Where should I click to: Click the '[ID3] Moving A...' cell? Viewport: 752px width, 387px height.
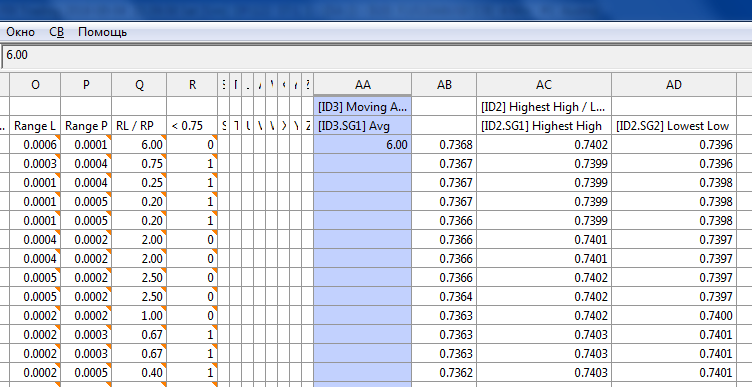coord(363,106)
